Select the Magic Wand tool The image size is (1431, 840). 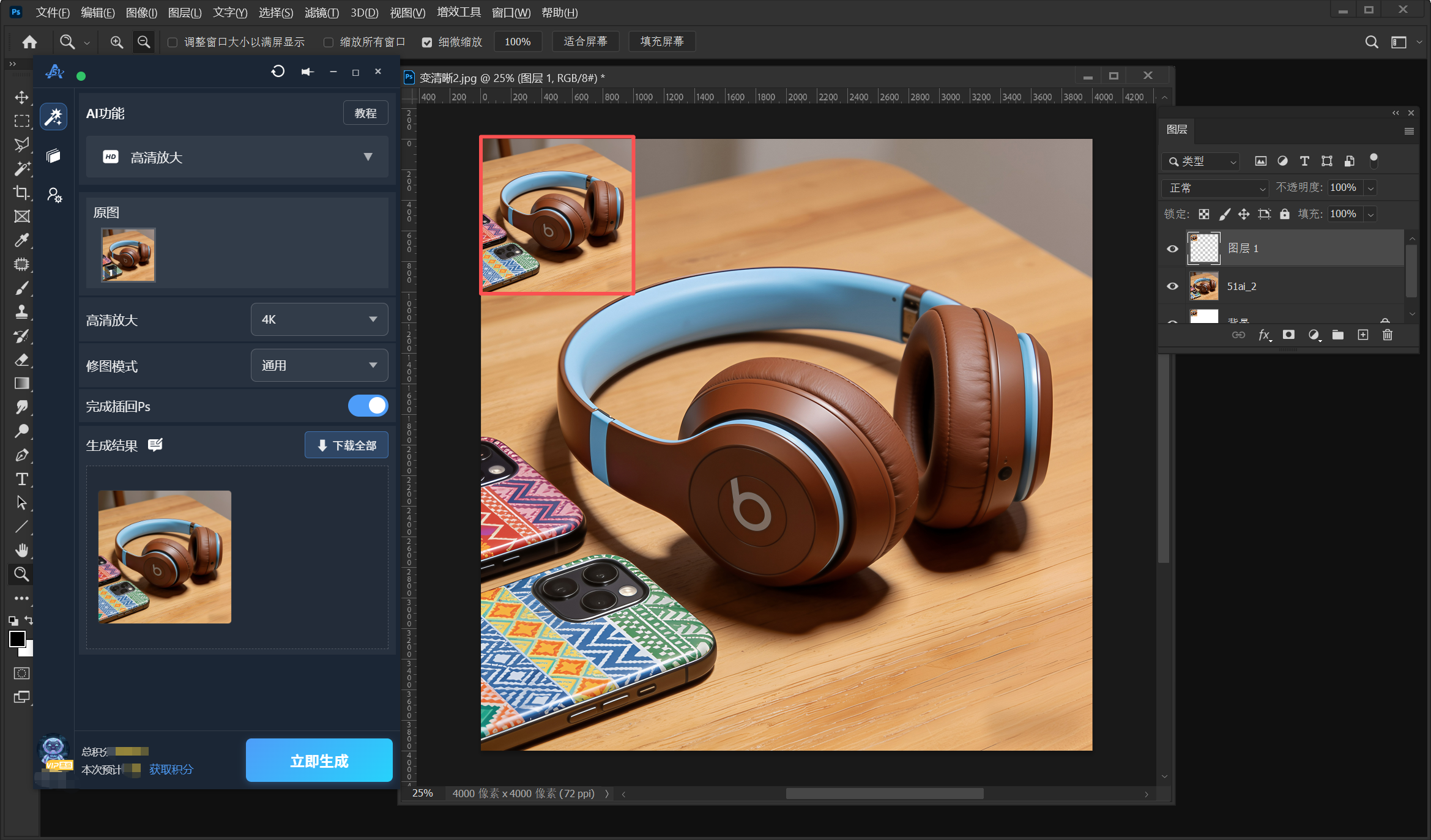coord(21,169)
